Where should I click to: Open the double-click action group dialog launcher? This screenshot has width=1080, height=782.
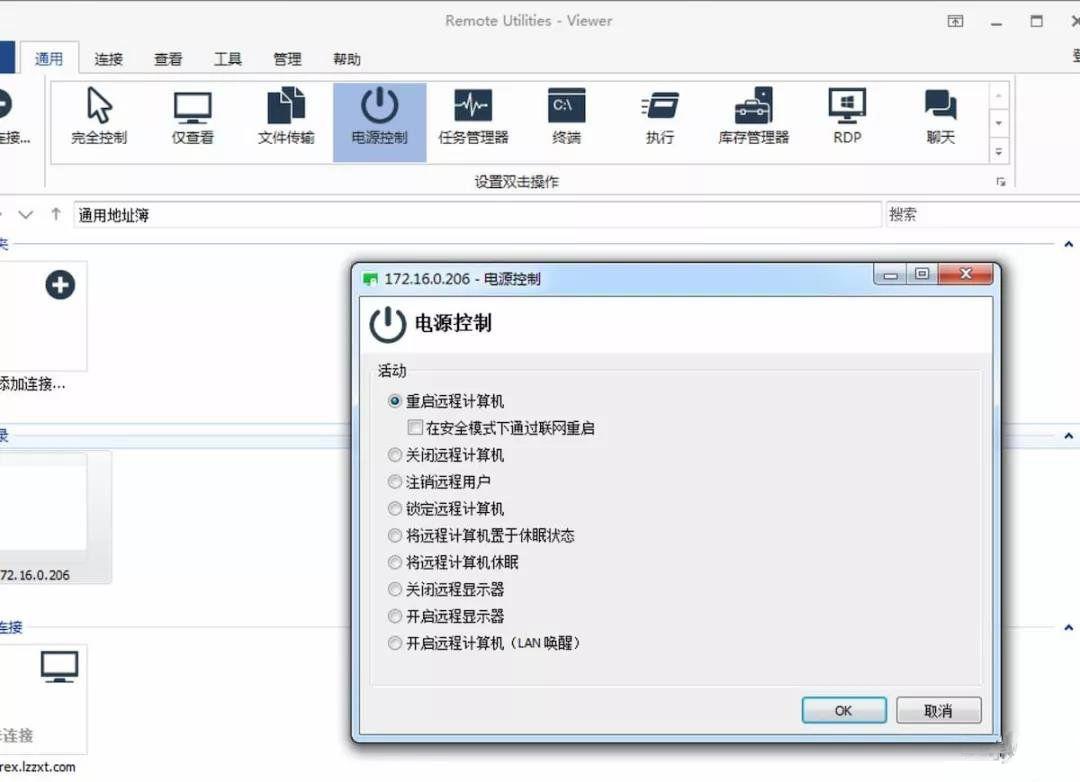point(1001,182)
